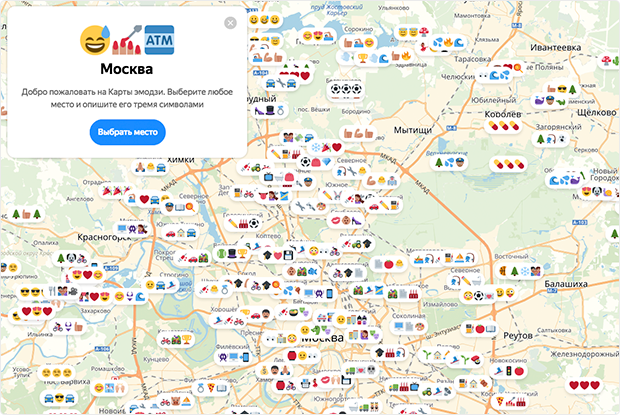Open the fuel pump, tomato, book marker
Viewport: 620px width, 415px height.
pyautogui.click(x=480, y=328)
